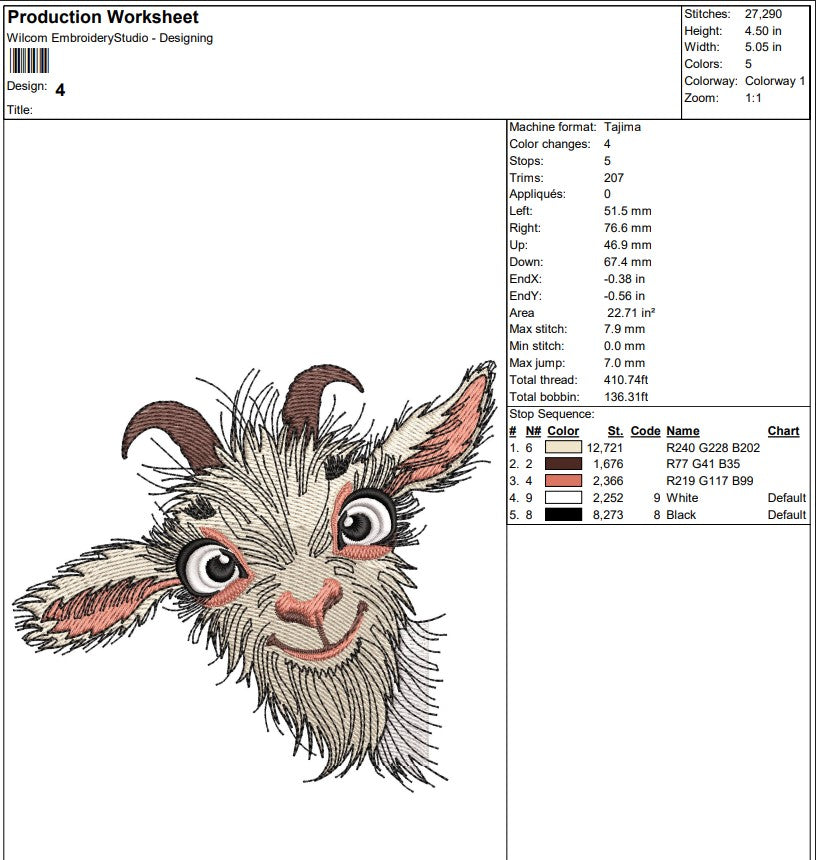Click the color name R77 G41 B35
816x860 pixels.
pyautogui.click(x=703, y=464)
